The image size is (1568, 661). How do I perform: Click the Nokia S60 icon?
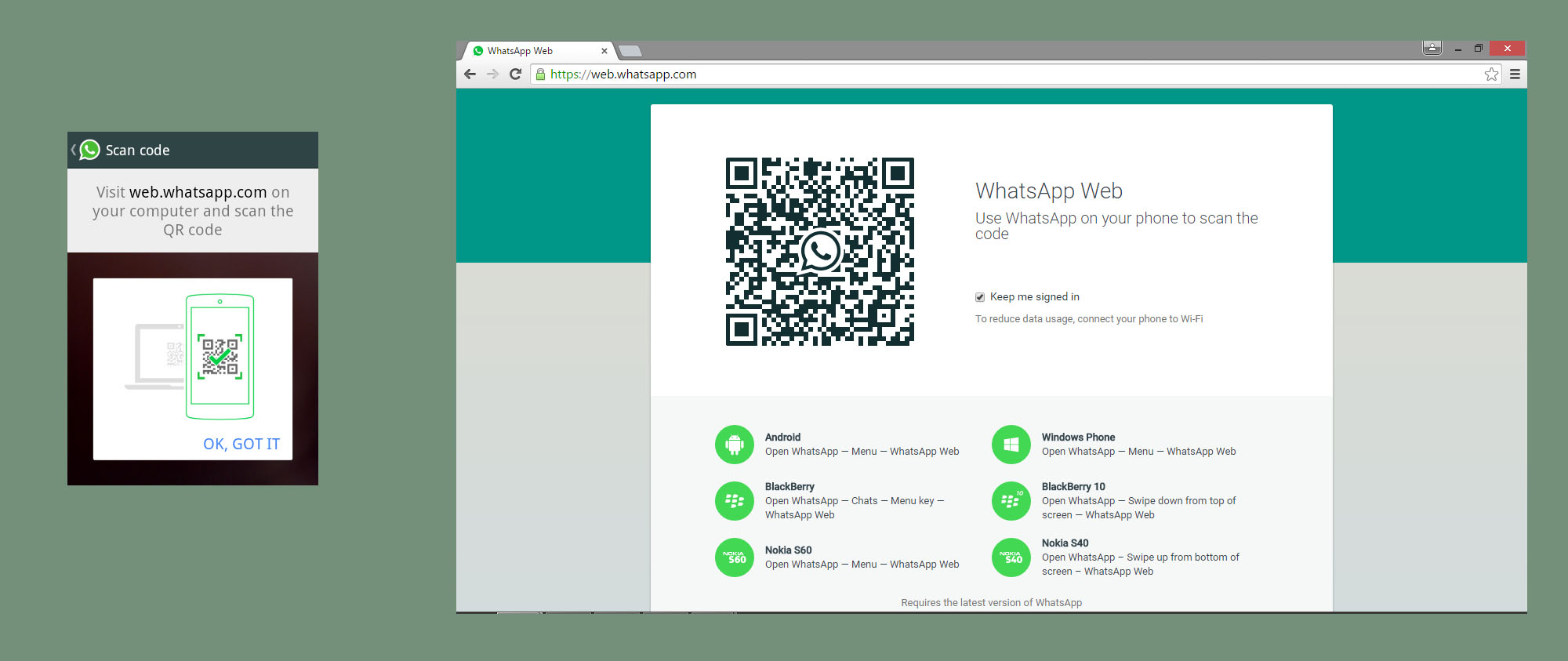(734, 557)
